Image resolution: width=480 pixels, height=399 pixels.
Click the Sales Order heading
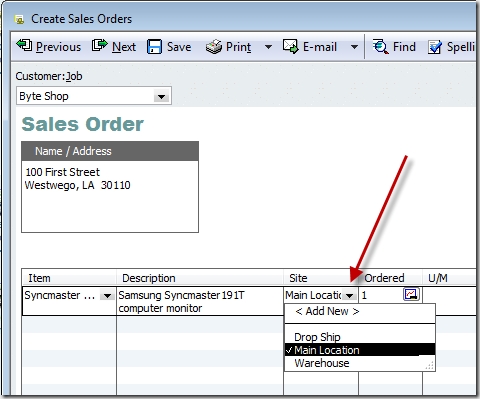tap(82, 124)
